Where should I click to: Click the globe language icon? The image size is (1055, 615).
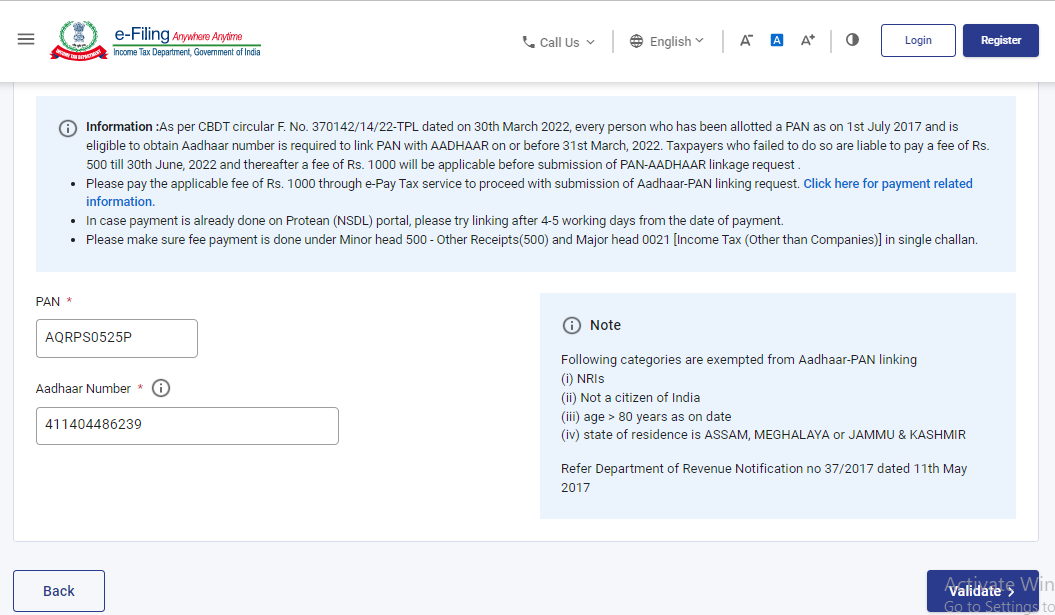point(637,41)
